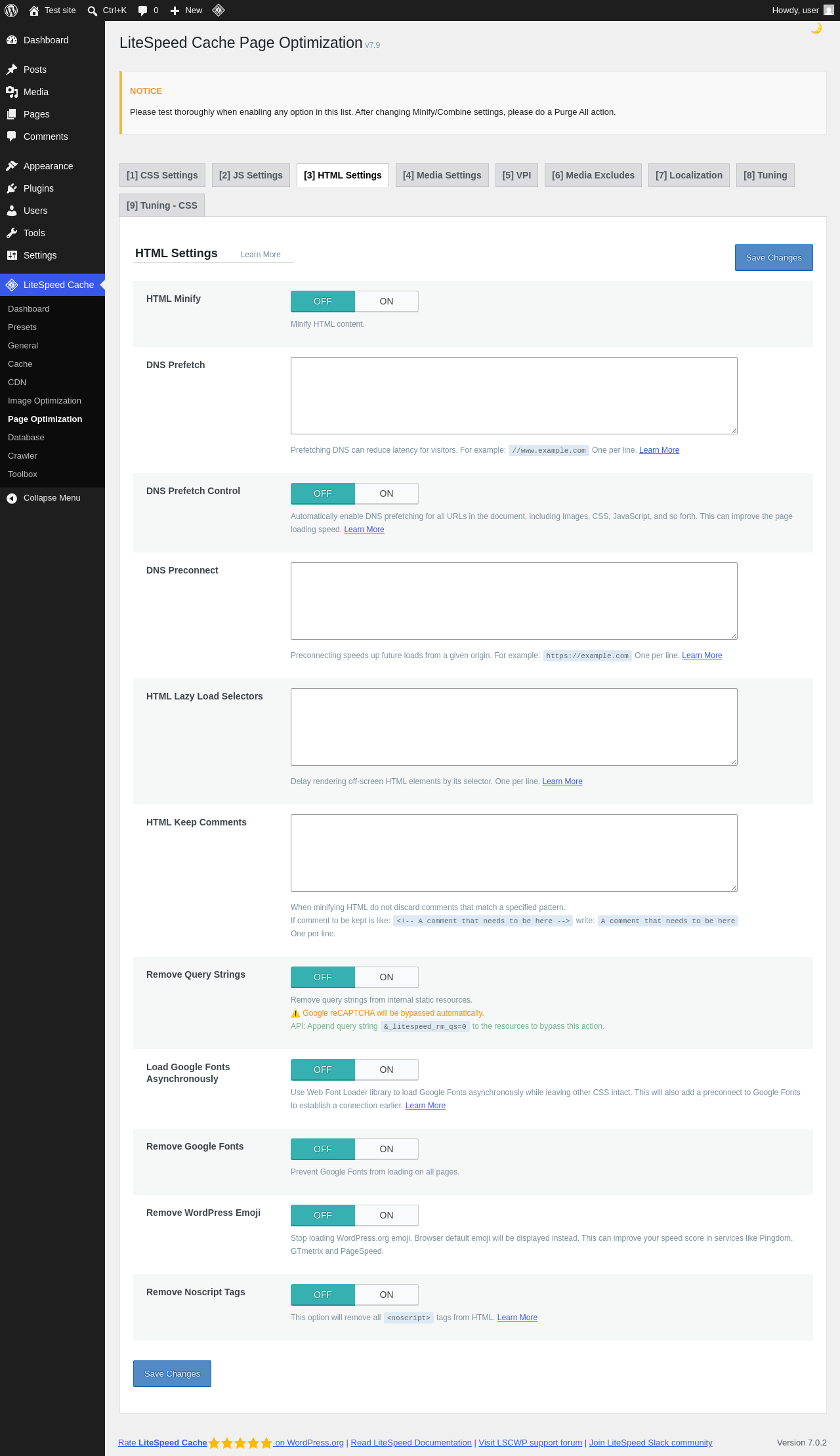Open the [9] Tuning - CSS tab

tap(162, 205)
